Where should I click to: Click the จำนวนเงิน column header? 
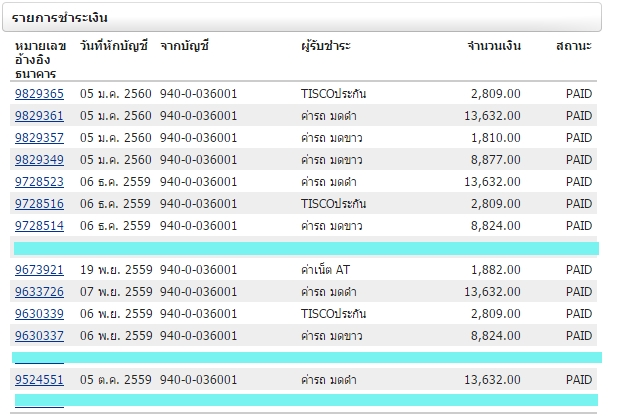(494, 46)
